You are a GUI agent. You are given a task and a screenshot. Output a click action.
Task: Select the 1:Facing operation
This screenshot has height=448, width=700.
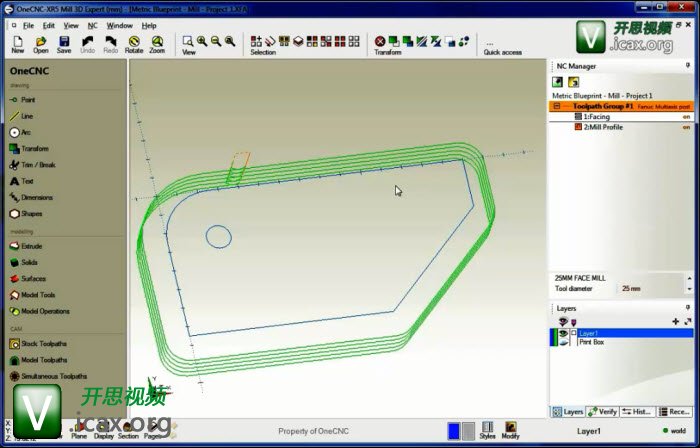[x=596, y=117]
